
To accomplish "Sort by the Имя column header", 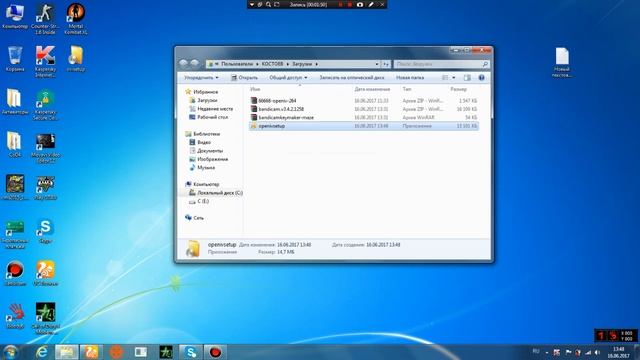I will (256, 89).
